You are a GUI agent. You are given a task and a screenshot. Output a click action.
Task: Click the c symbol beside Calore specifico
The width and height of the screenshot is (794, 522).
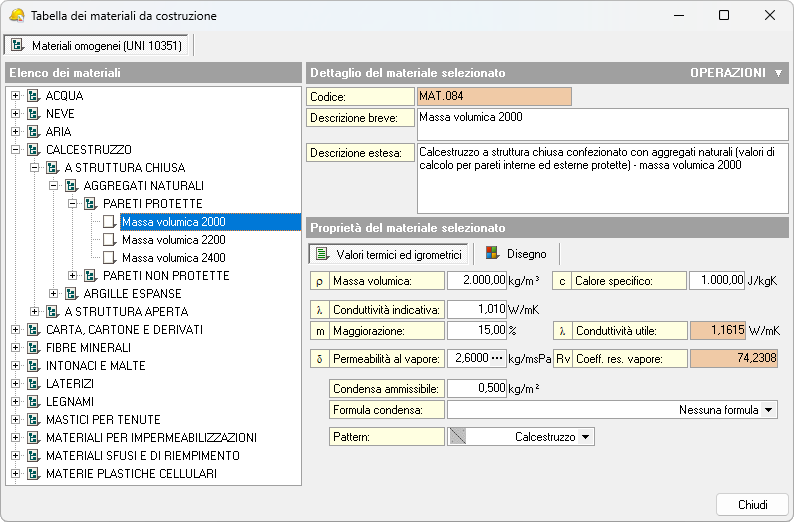[x=562, y=282]
